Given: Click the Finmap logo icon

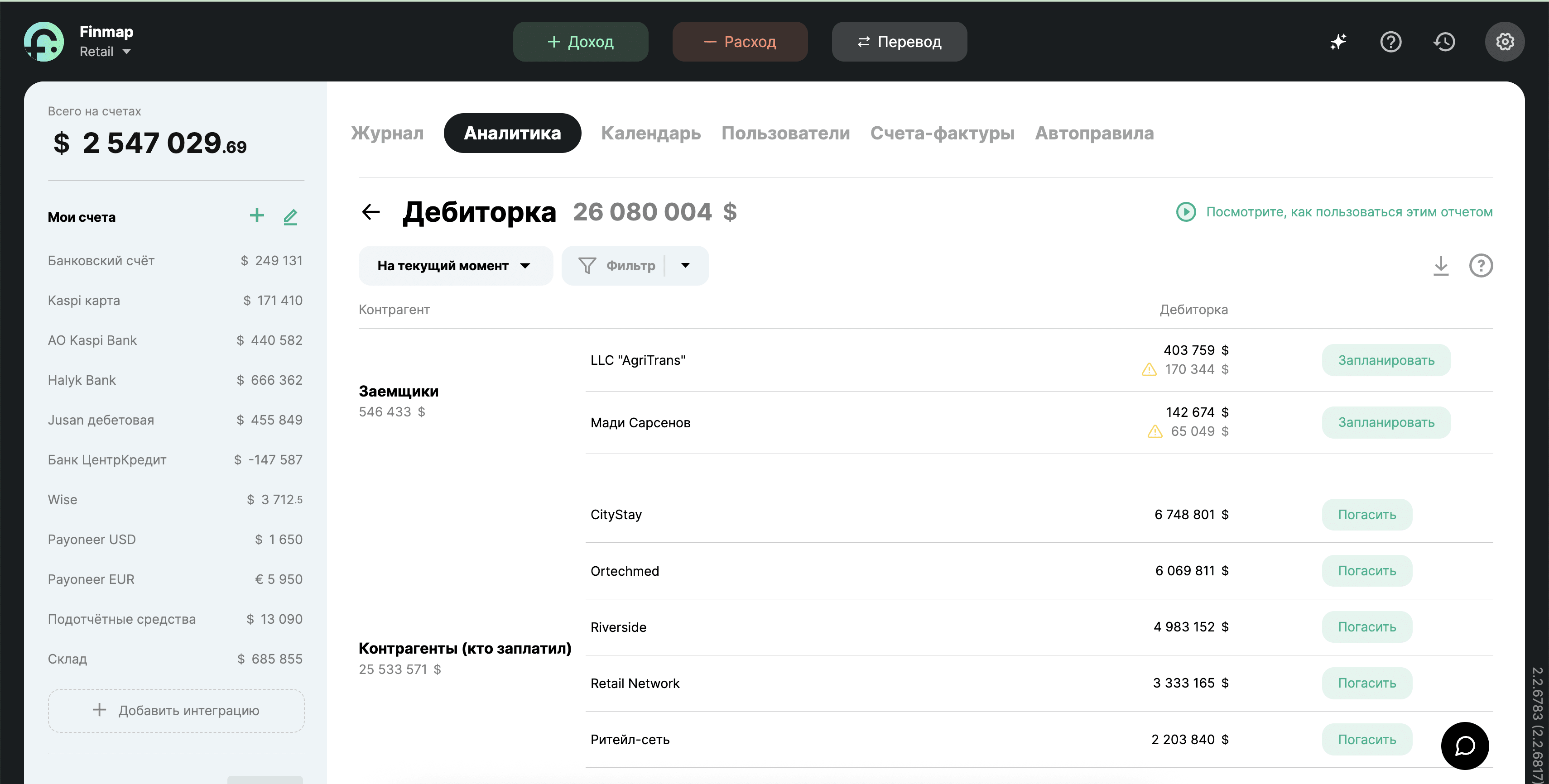Looking at the screenshot, I should click(44, 42).
